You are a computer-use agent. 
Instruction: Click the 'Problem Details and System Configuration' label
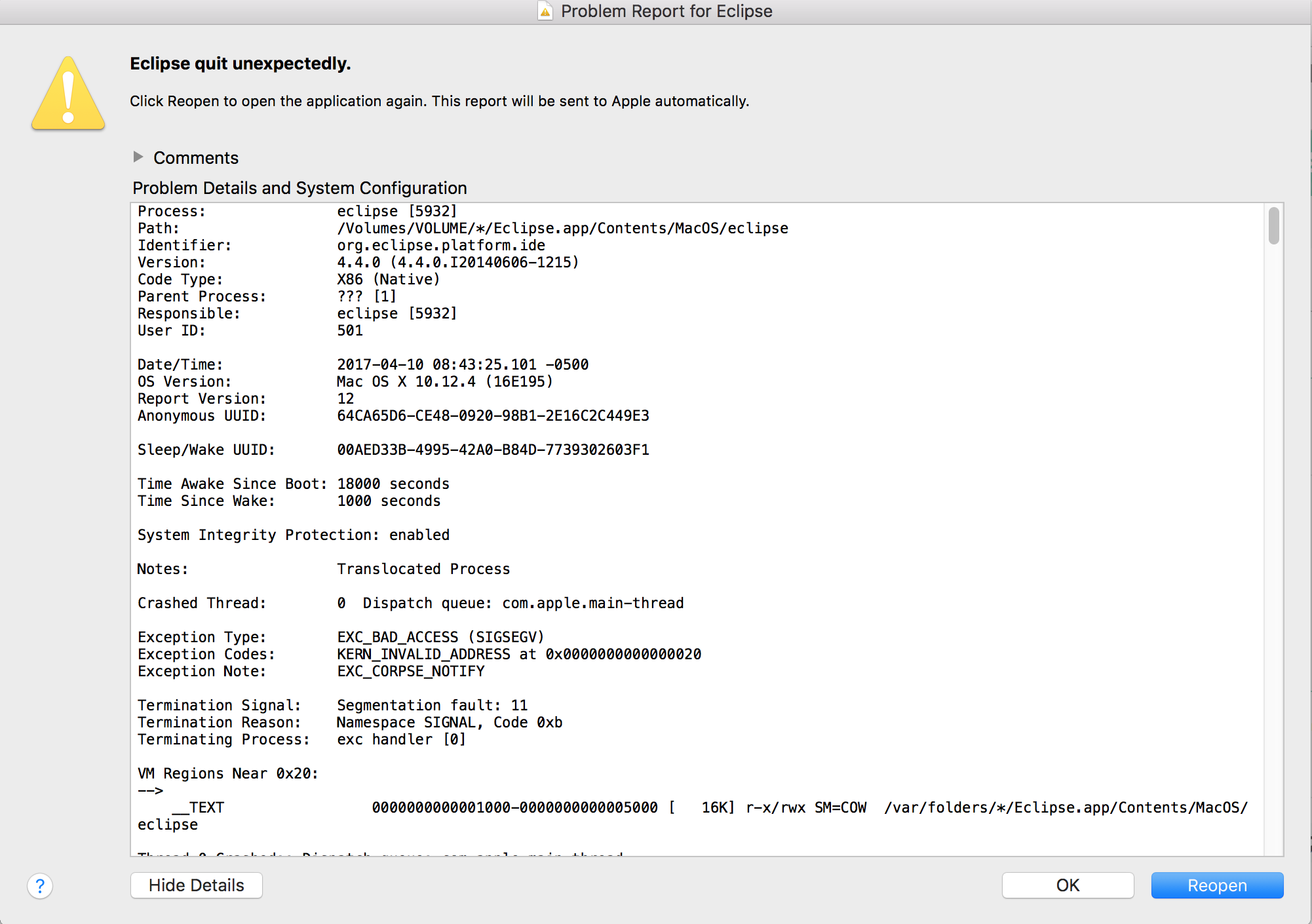click(299, 188)
